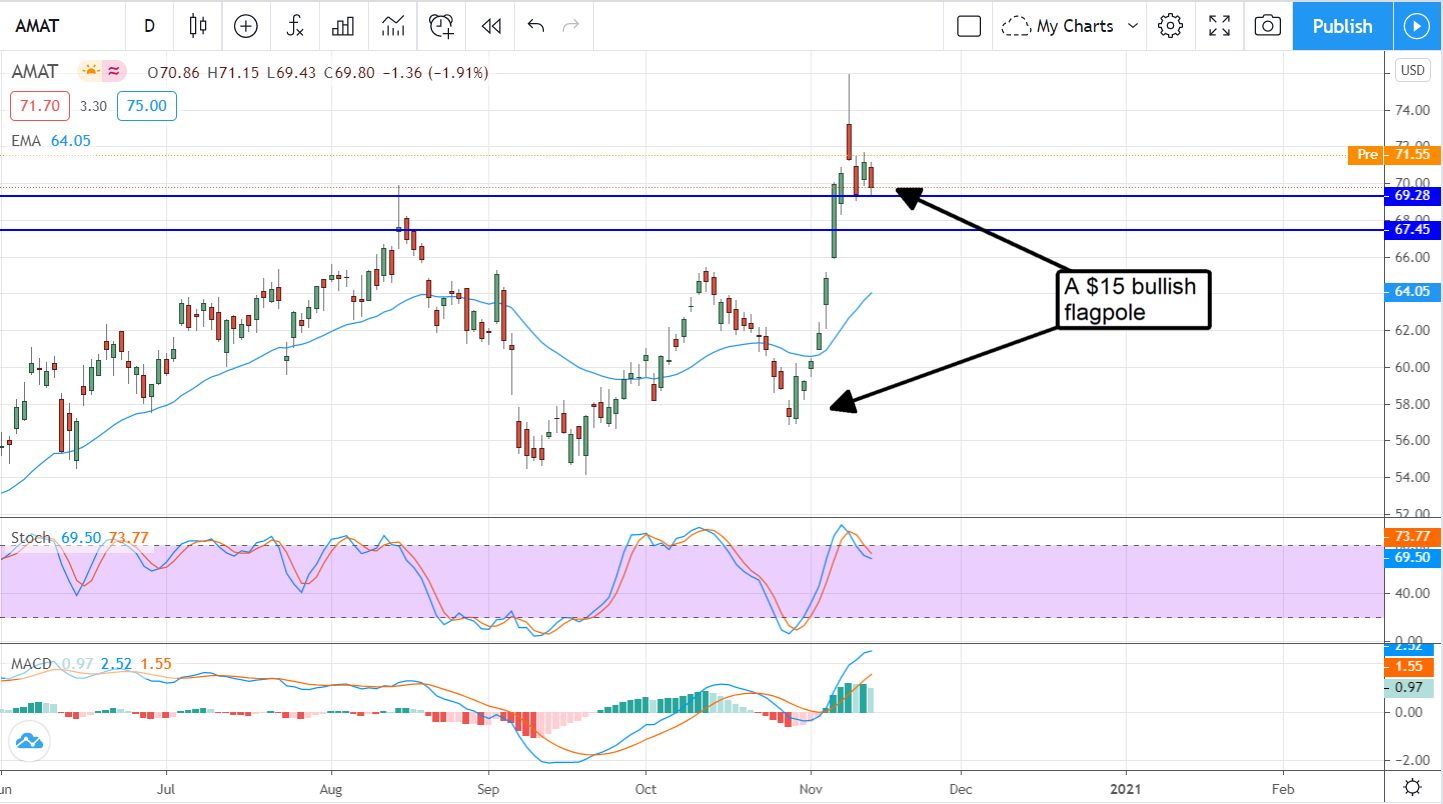Screen dimensions: 1443x804
Task: Click the 69.28 horizontal line price label
Action: point(1412,196)
